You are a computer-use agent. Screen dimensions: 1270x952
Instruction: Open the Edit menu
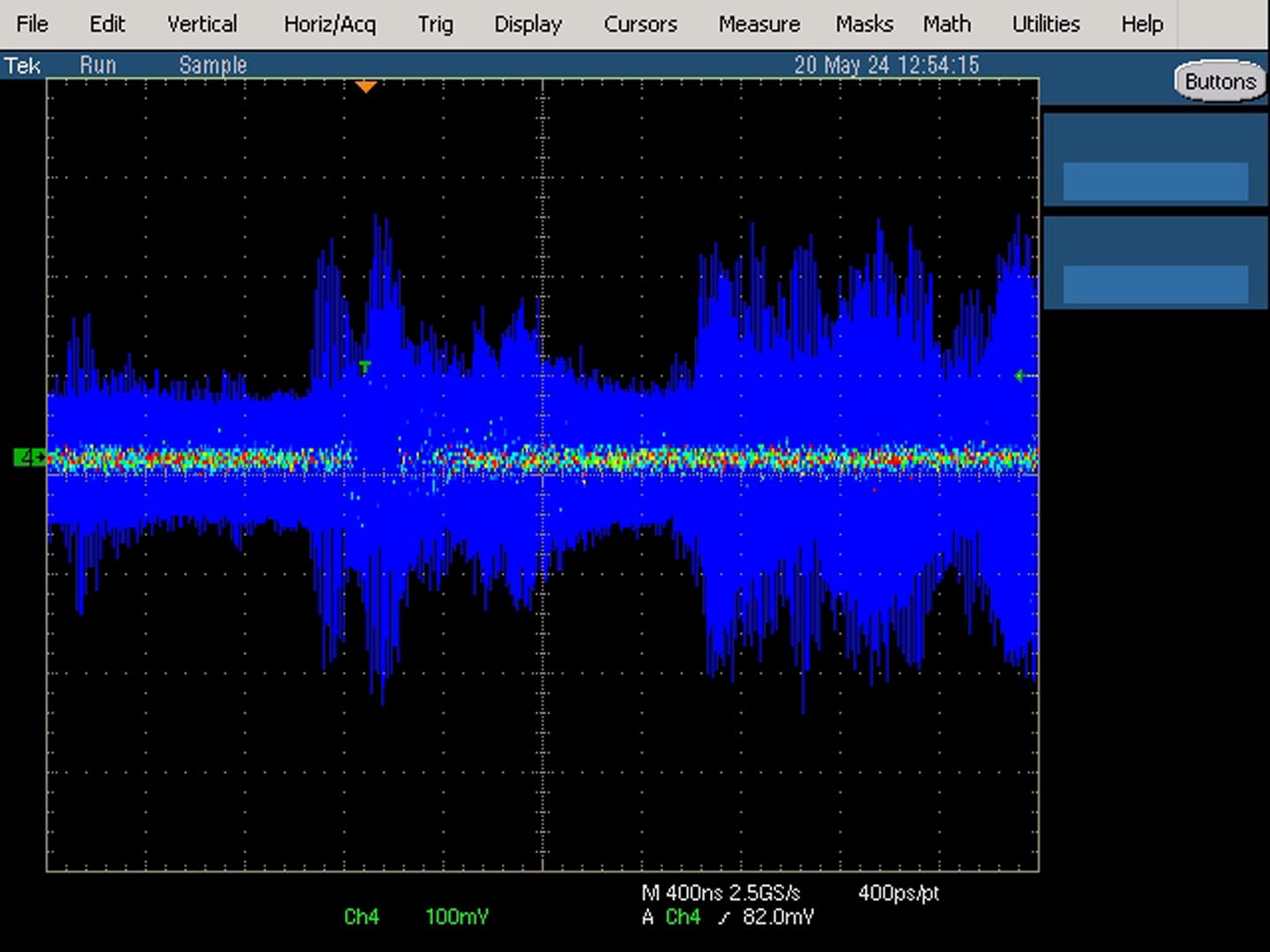click(x=108, y=24)
